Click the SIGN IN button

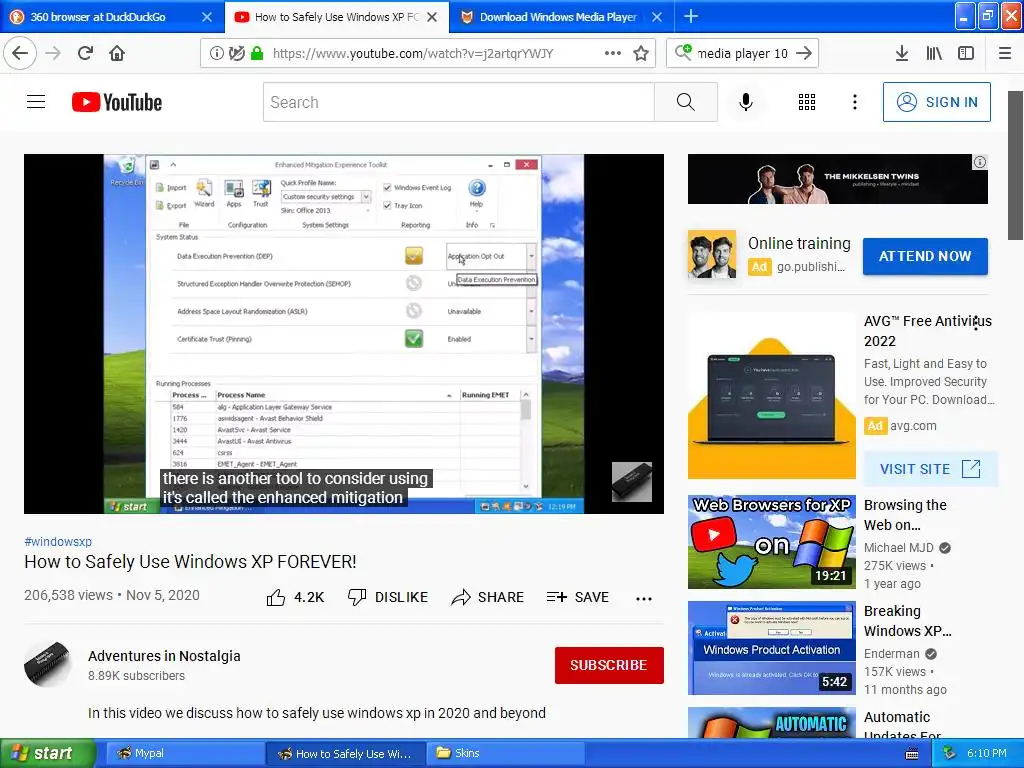tap(936, 102)
